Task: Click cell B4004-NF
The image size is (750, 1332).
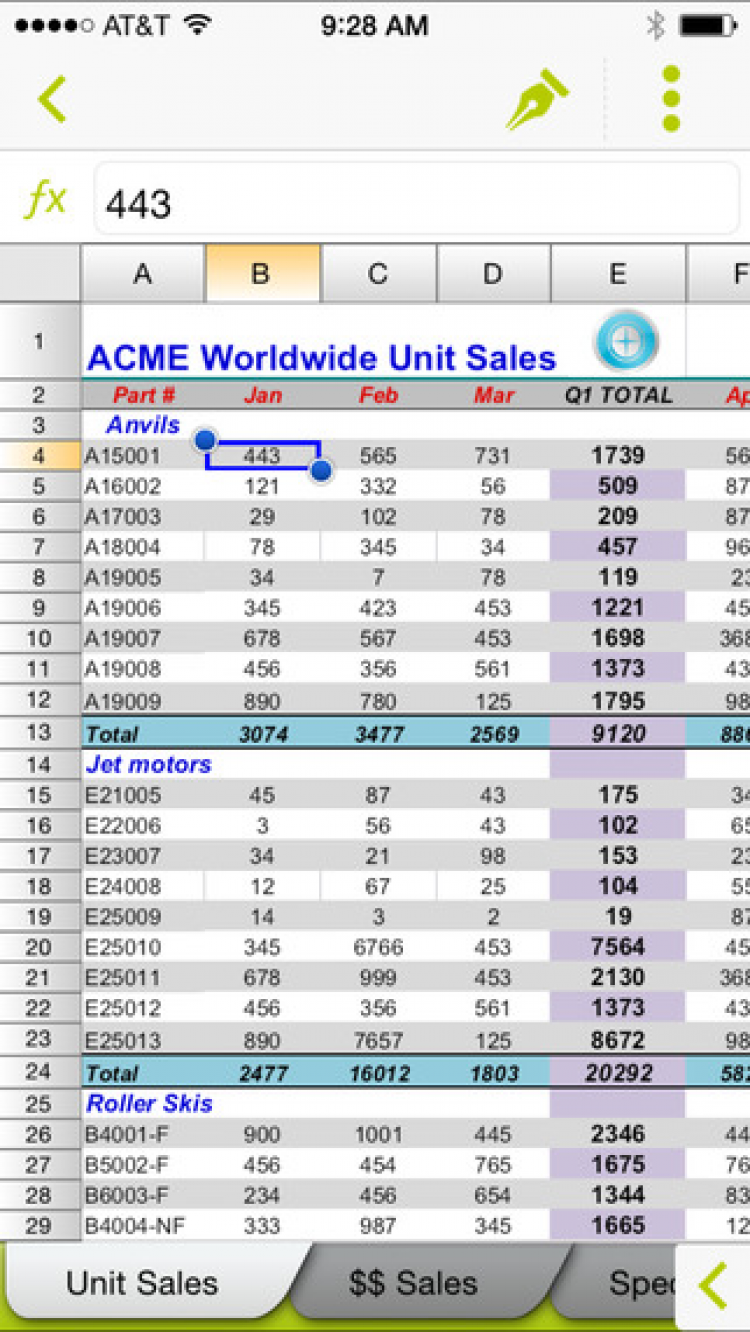Action: pos(143,1225)
